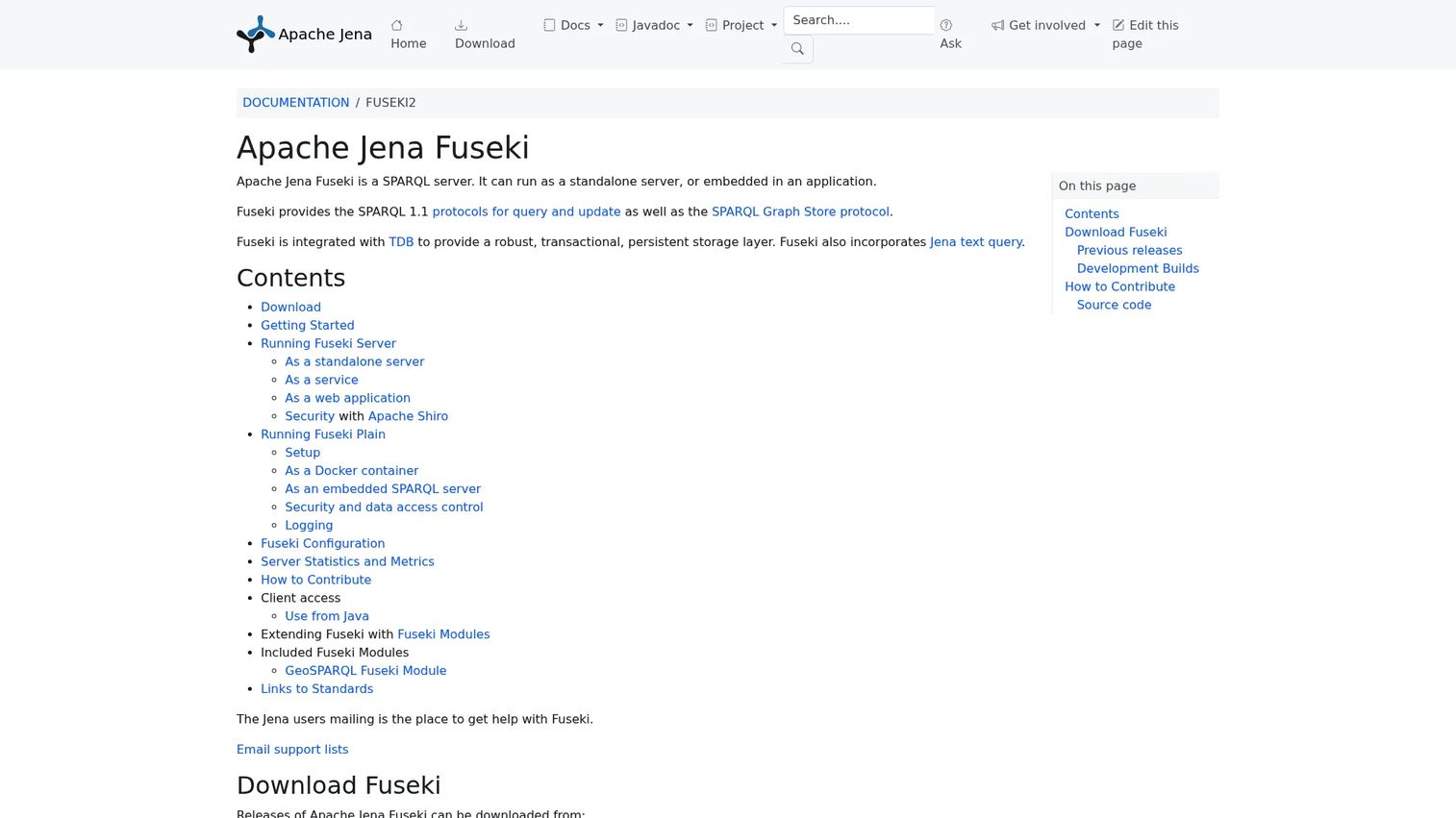Expand the Javadoc dropdown

[654, 25]
